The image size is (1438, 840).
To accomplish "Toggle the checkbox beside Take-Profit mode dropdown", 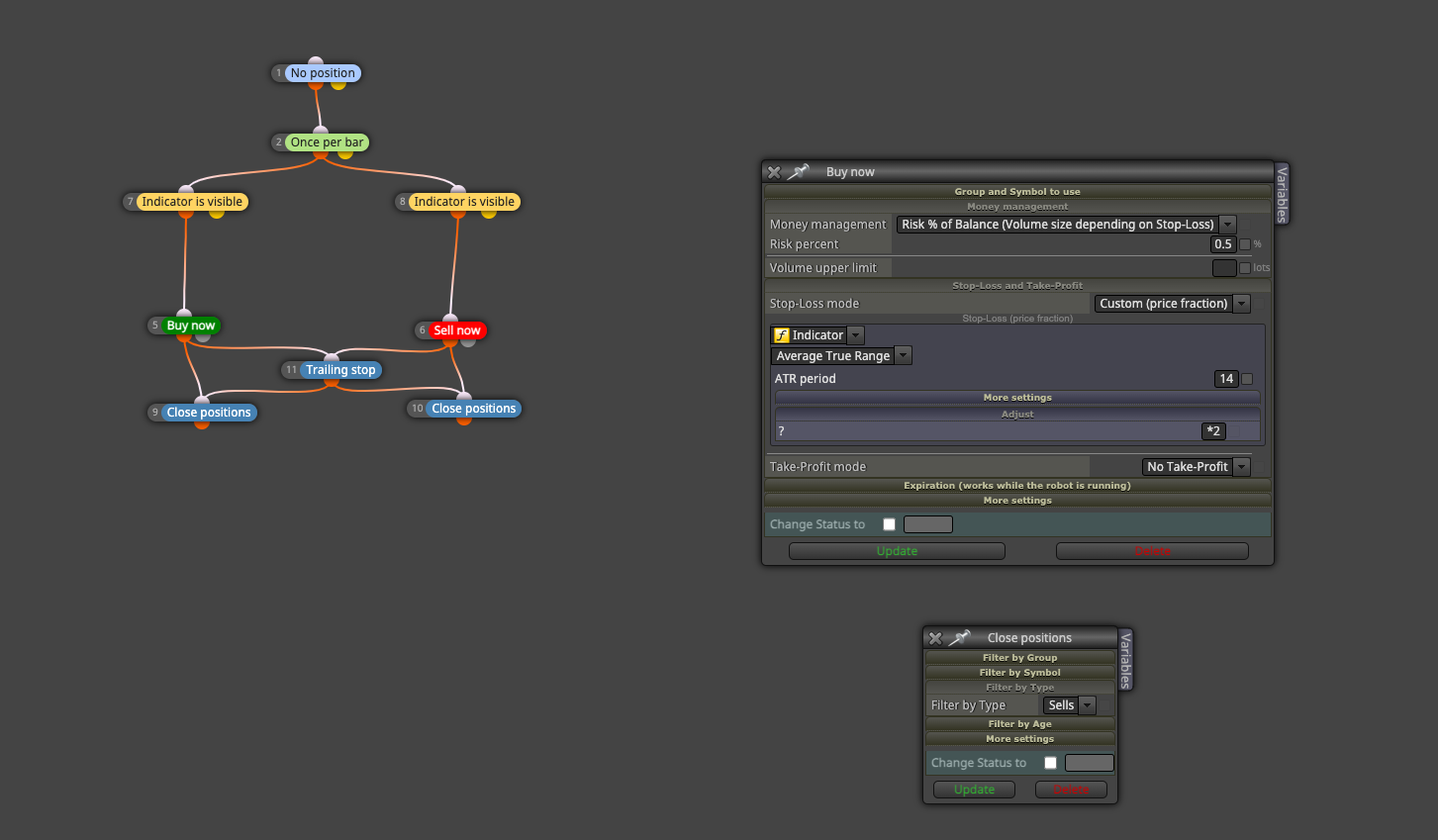I will tap(1259, 467).
